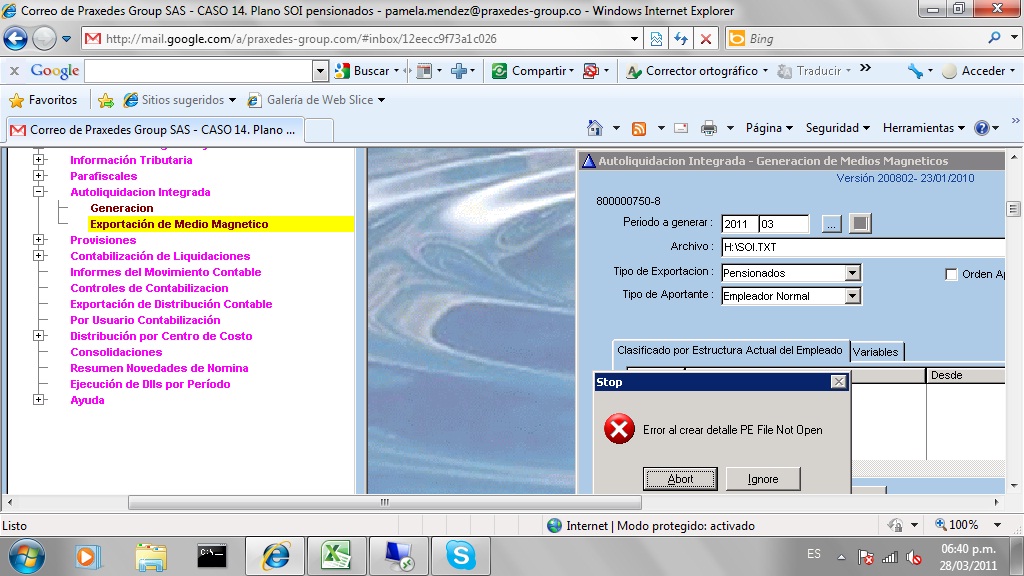
Task: Click the gray square button beside period
Action: [859, 223]
